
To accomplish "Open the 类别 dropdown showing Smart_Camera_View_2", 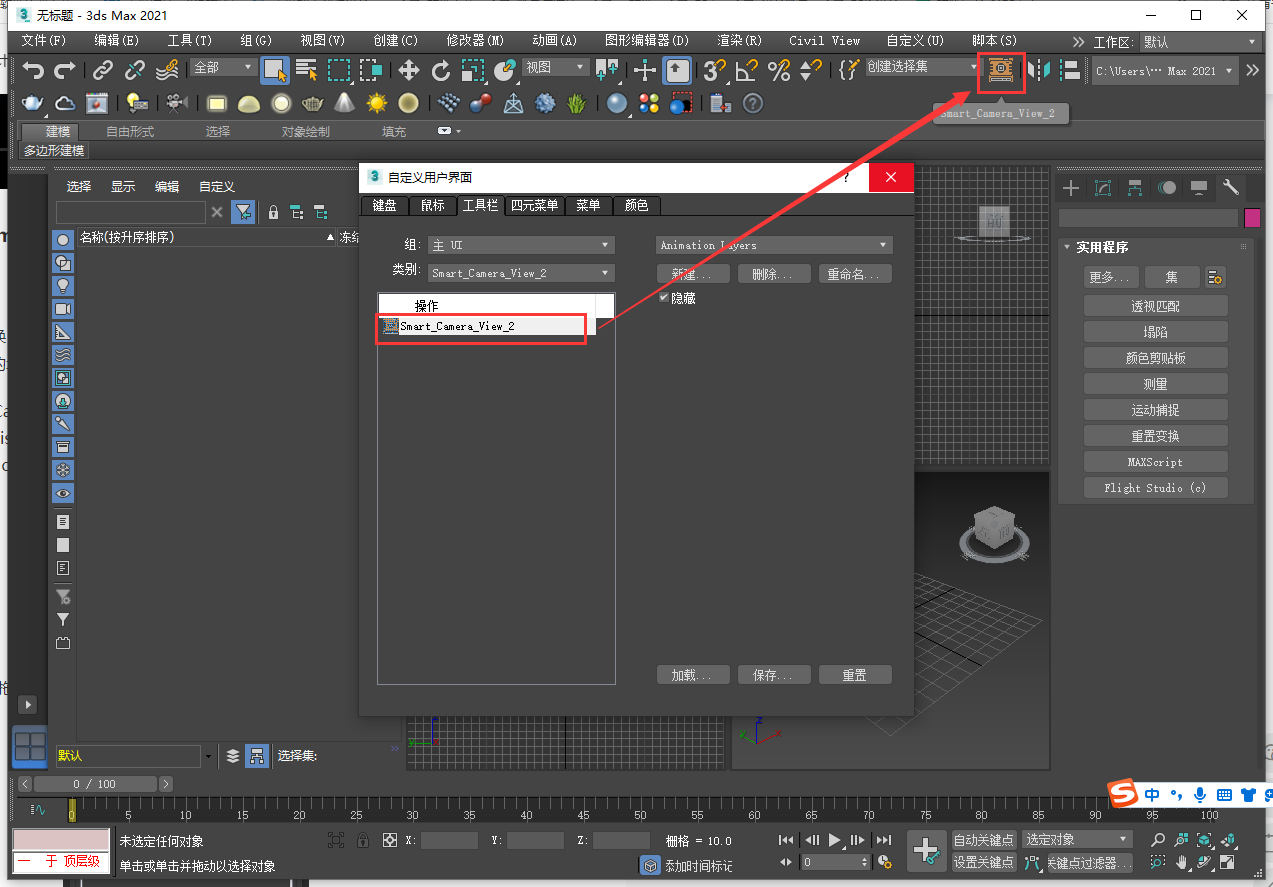I will [x=521, y=273].
